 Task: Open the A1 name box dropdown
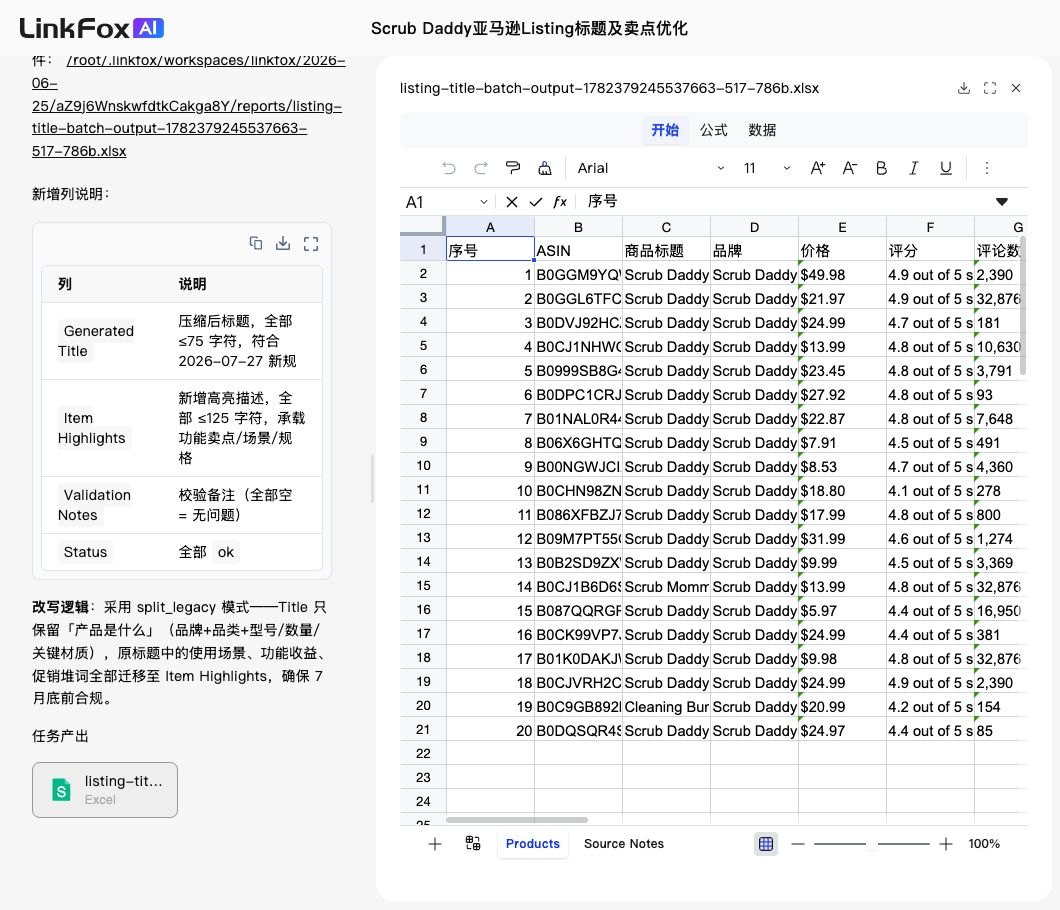483,201
